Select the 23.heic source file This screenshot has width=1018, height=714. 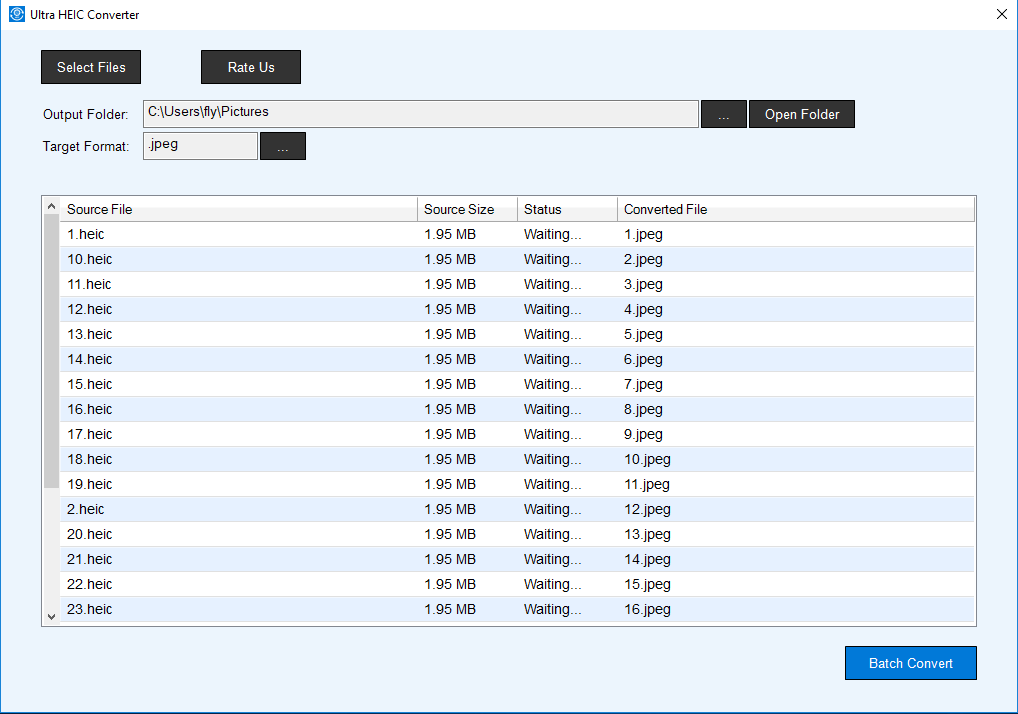pyautogui.click(x=90, y=609)
